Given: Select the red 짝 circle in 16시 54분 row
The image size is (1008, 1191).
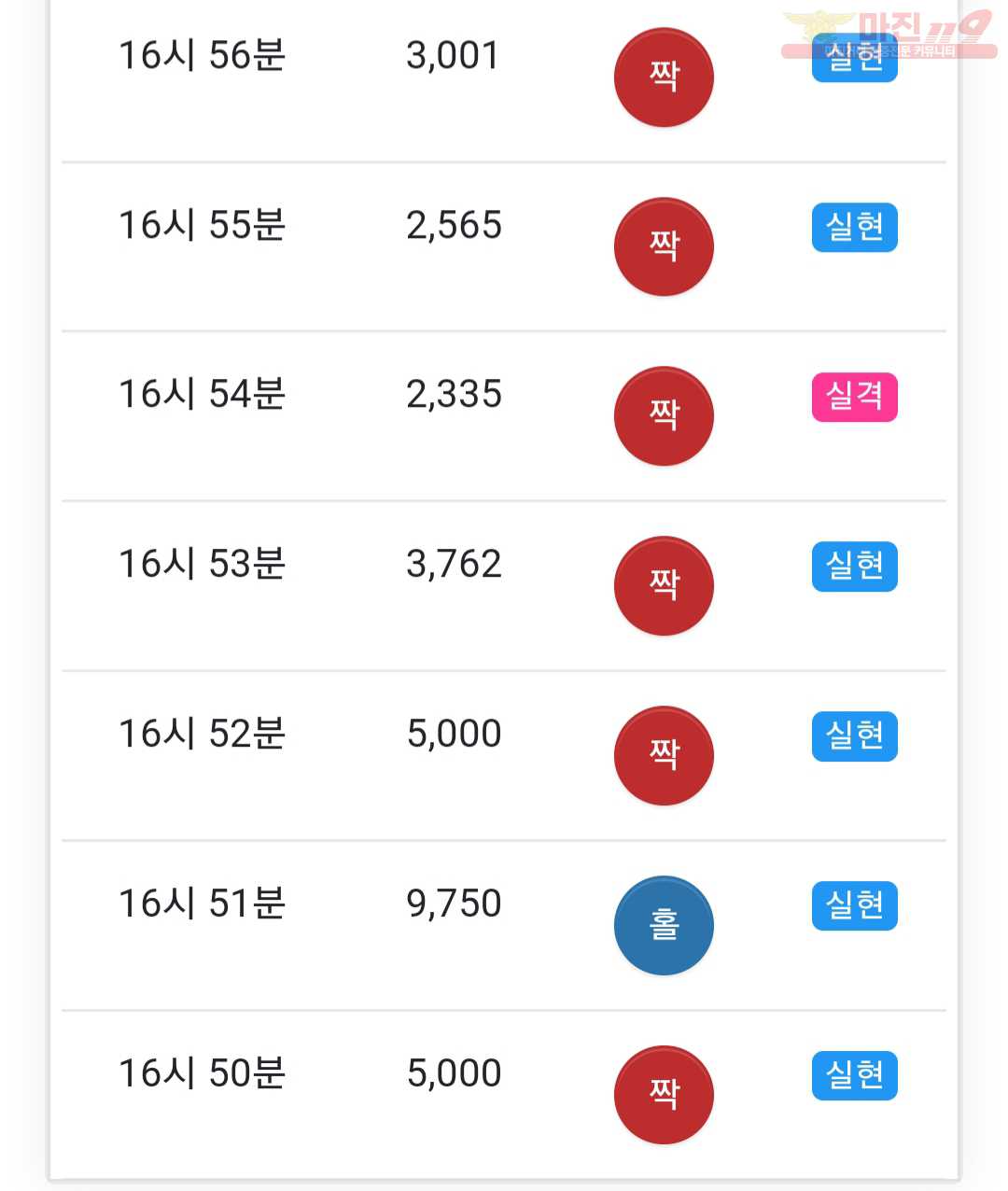Looking at the screenshot, I should (x=664, y=416).
